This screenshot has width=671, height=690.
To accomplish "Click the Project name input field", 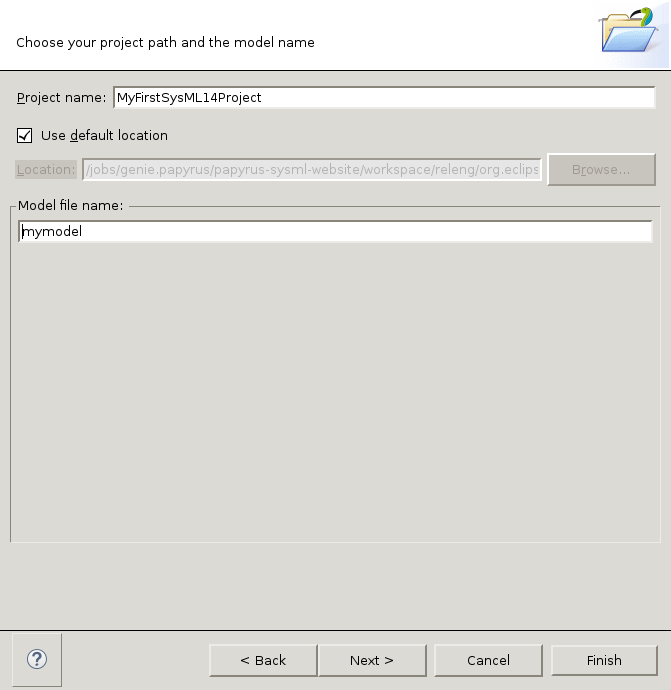I will (x=384, y=97).
